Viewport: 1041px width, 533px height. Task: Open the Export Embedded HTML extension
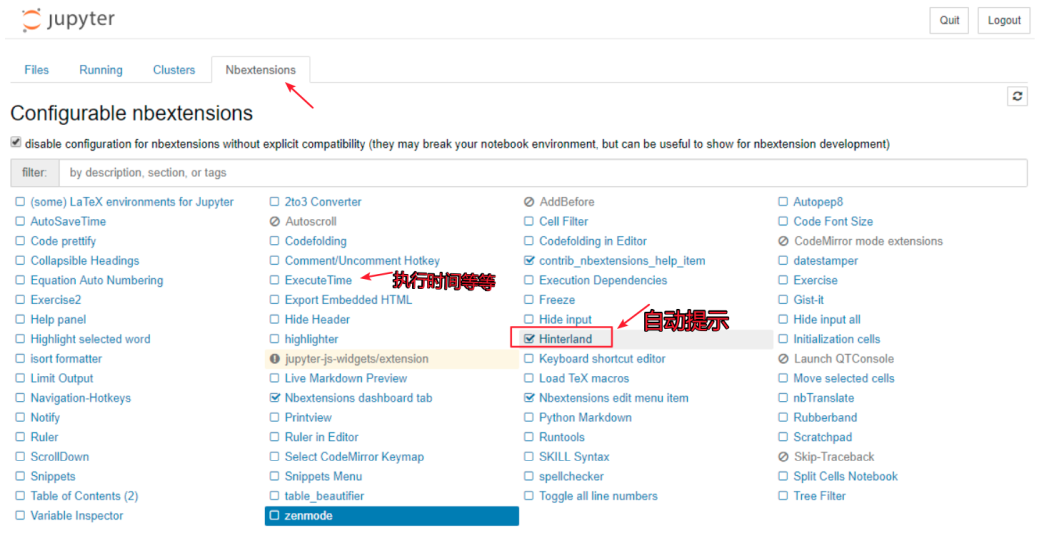click(348, 300)
